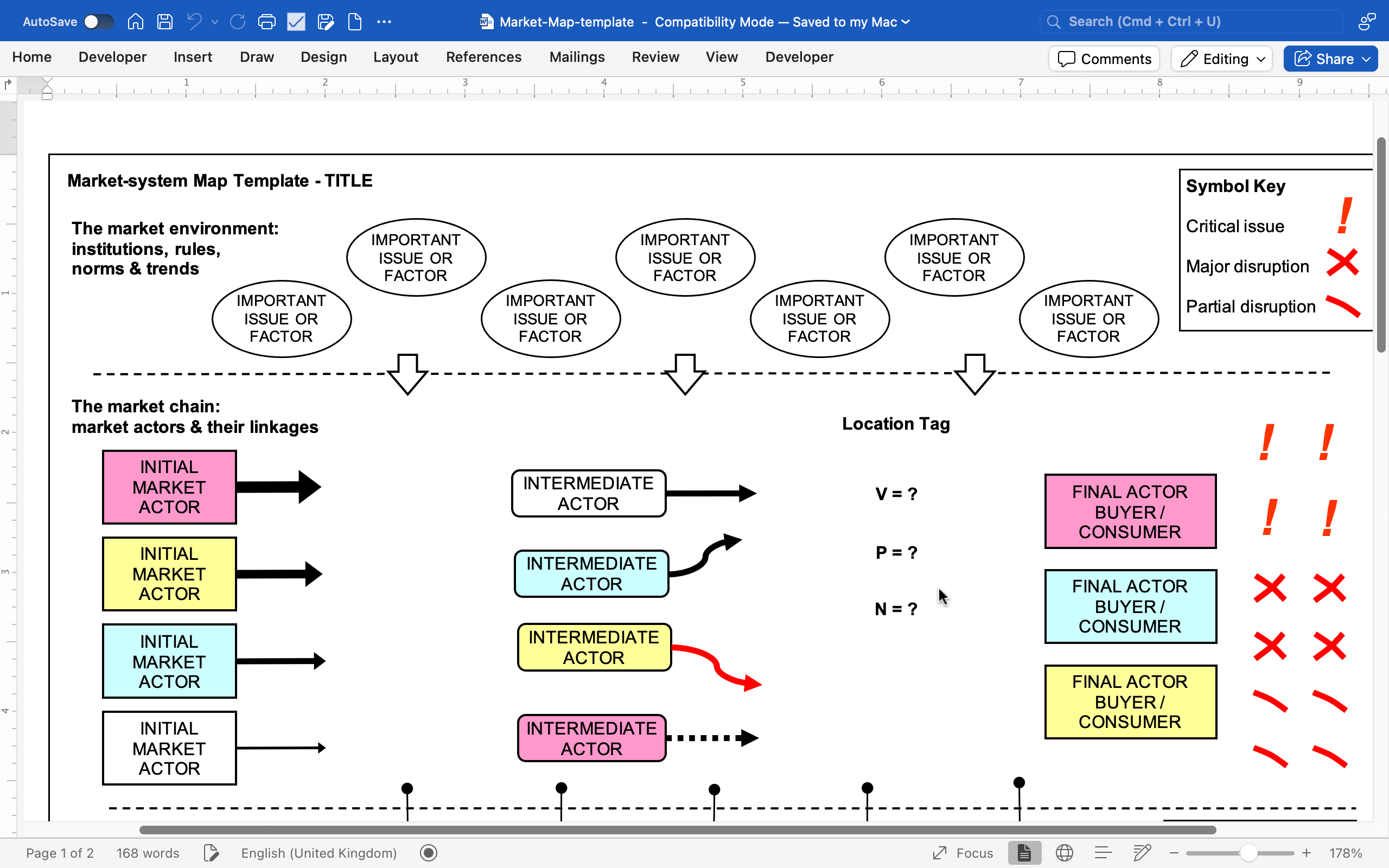
Task: Click the vertical scrollbar thumb
Action: 1381,245
